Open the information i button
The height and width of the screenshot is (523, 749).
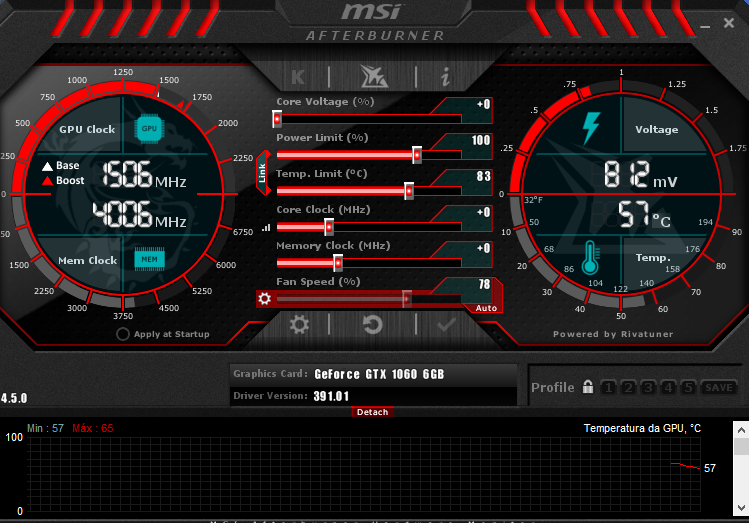(x=446, y=76)
